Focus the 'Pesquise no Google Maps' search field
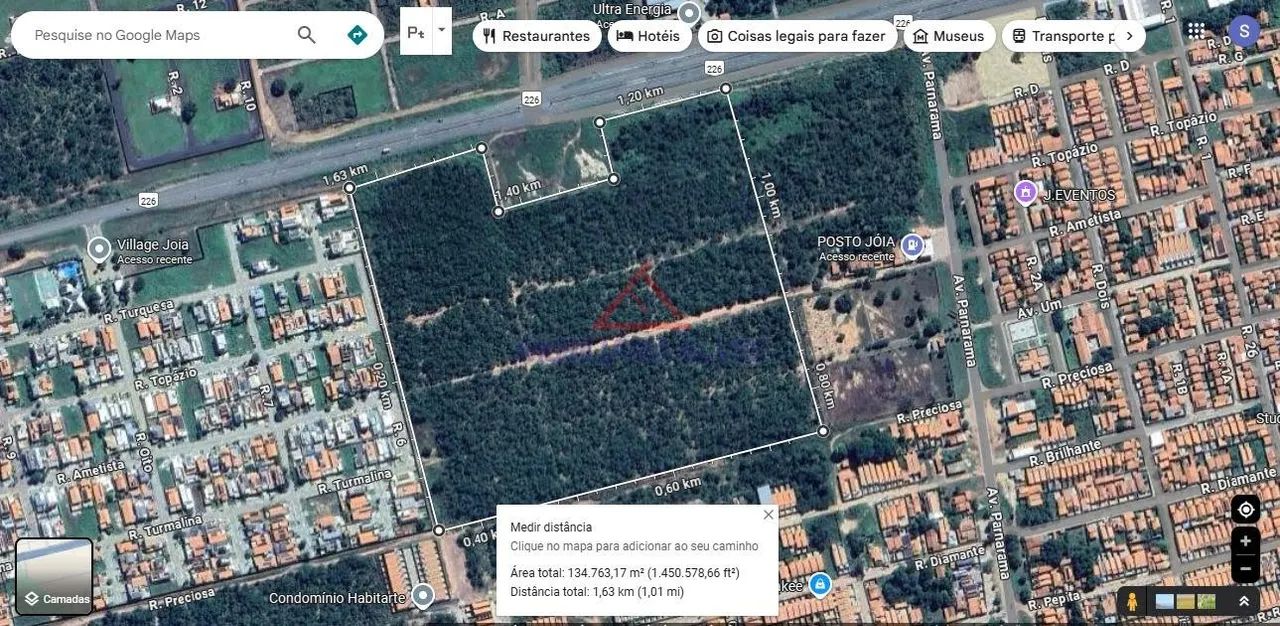The width and height of the screenshot is (1280, 626). [x=160, y=35]
